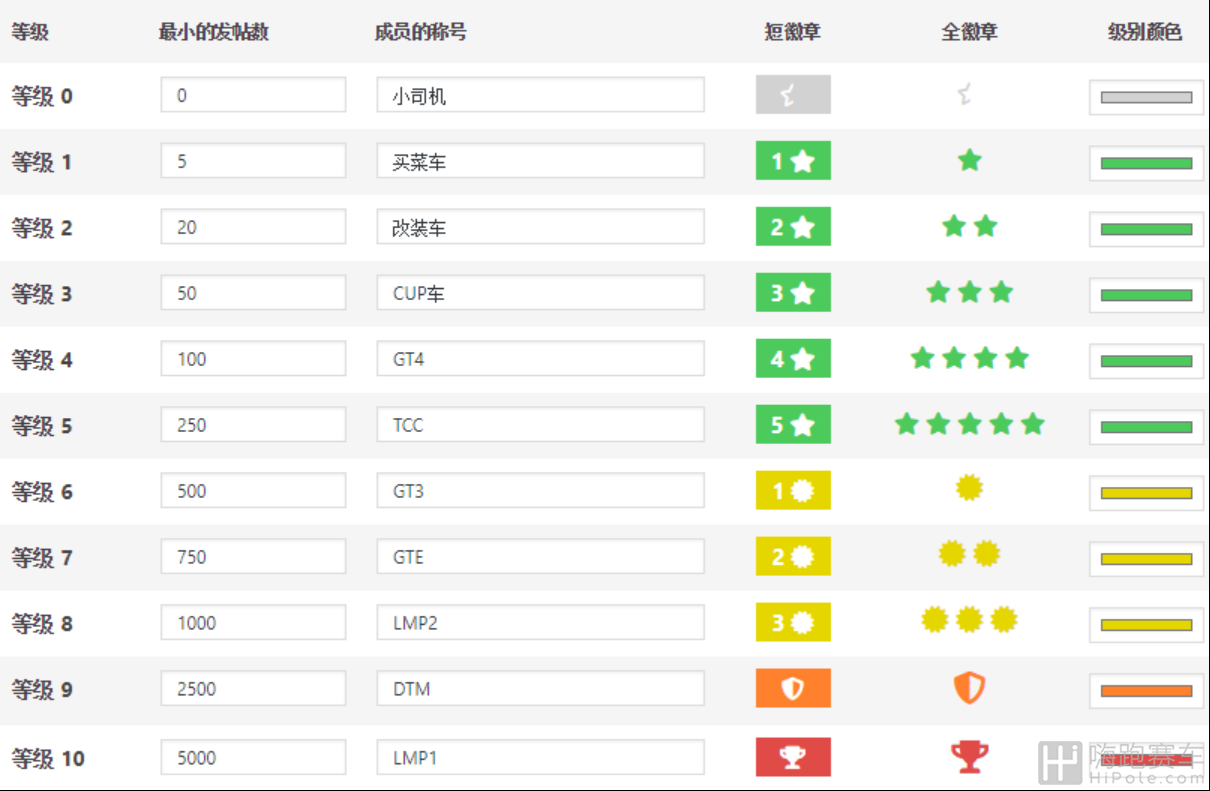Click the two yellow suns full badge
The image size is (1210, 791).
[x=969, y=554]
